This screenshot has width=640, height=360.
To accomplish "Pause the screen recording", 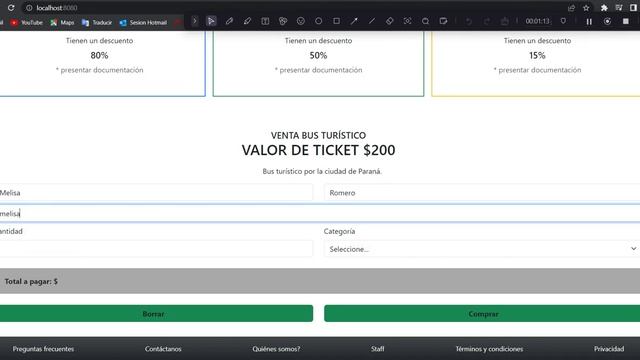I will [x=589, y=21].
